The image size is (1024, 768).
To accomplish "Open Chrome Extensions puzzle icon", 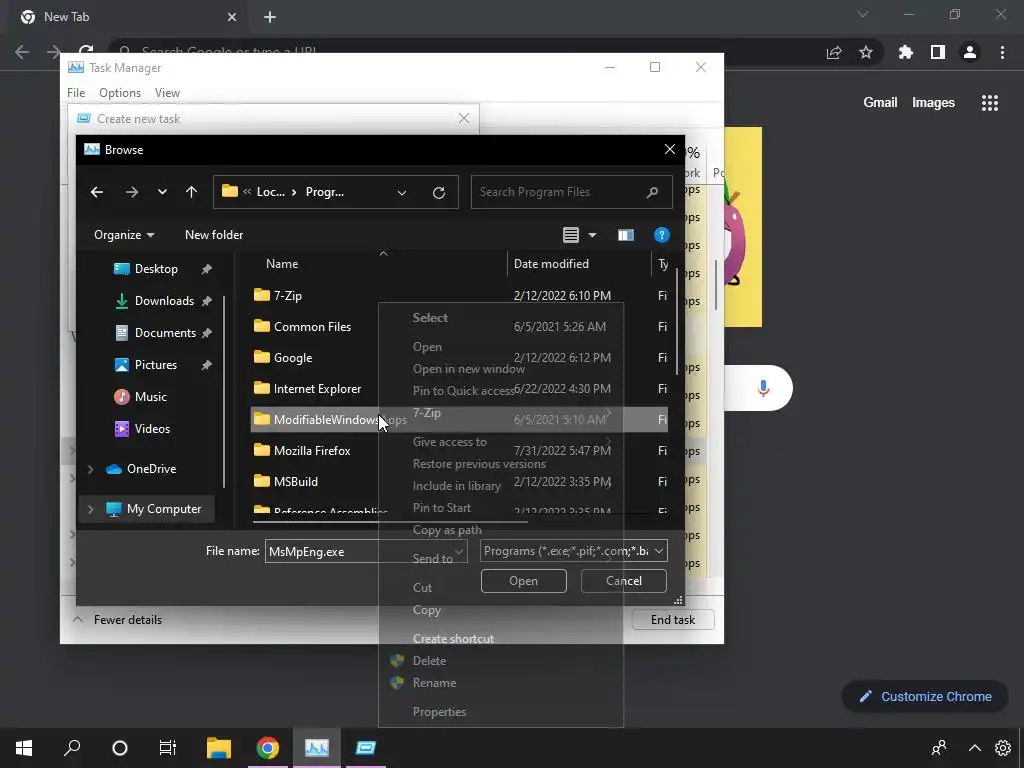I will (x=905, y=52).
